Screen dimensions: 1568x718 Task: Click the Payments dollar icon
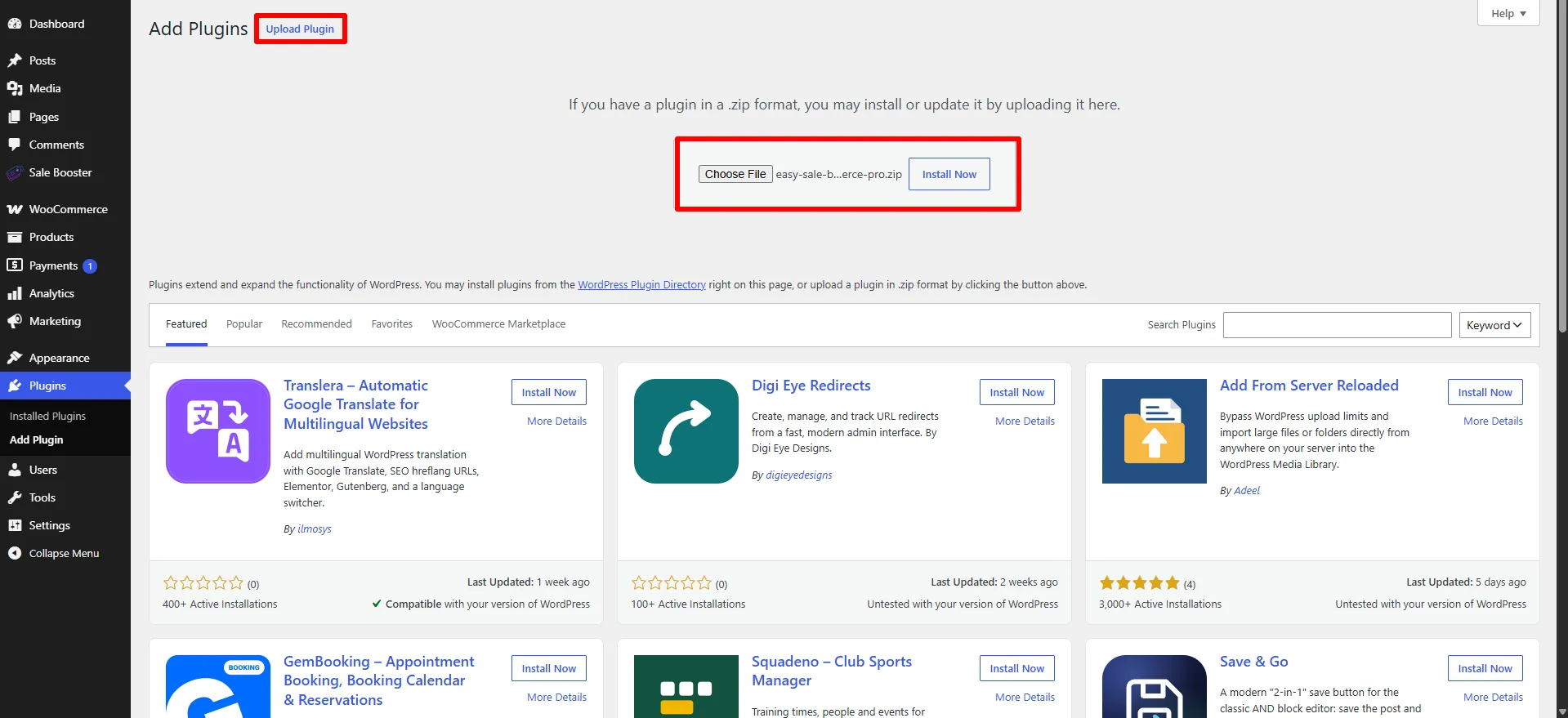(x=15, y=265)
